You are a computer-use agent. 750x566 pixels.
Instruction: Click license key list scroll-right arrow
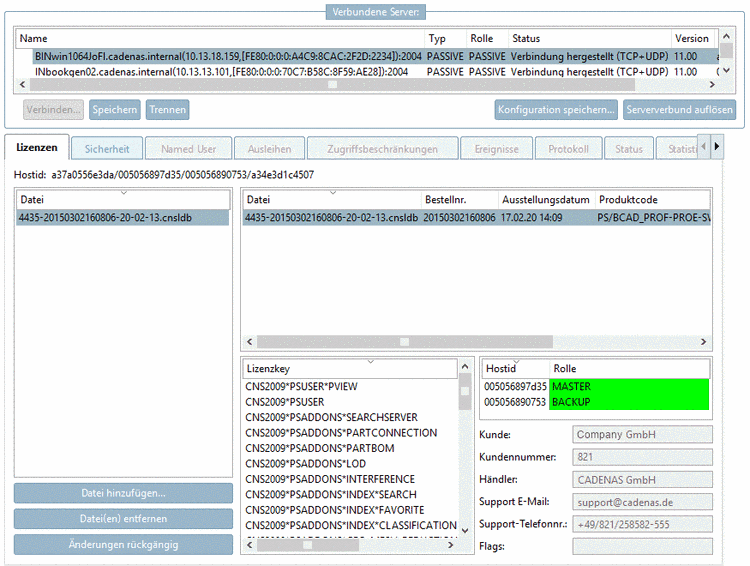450,545
